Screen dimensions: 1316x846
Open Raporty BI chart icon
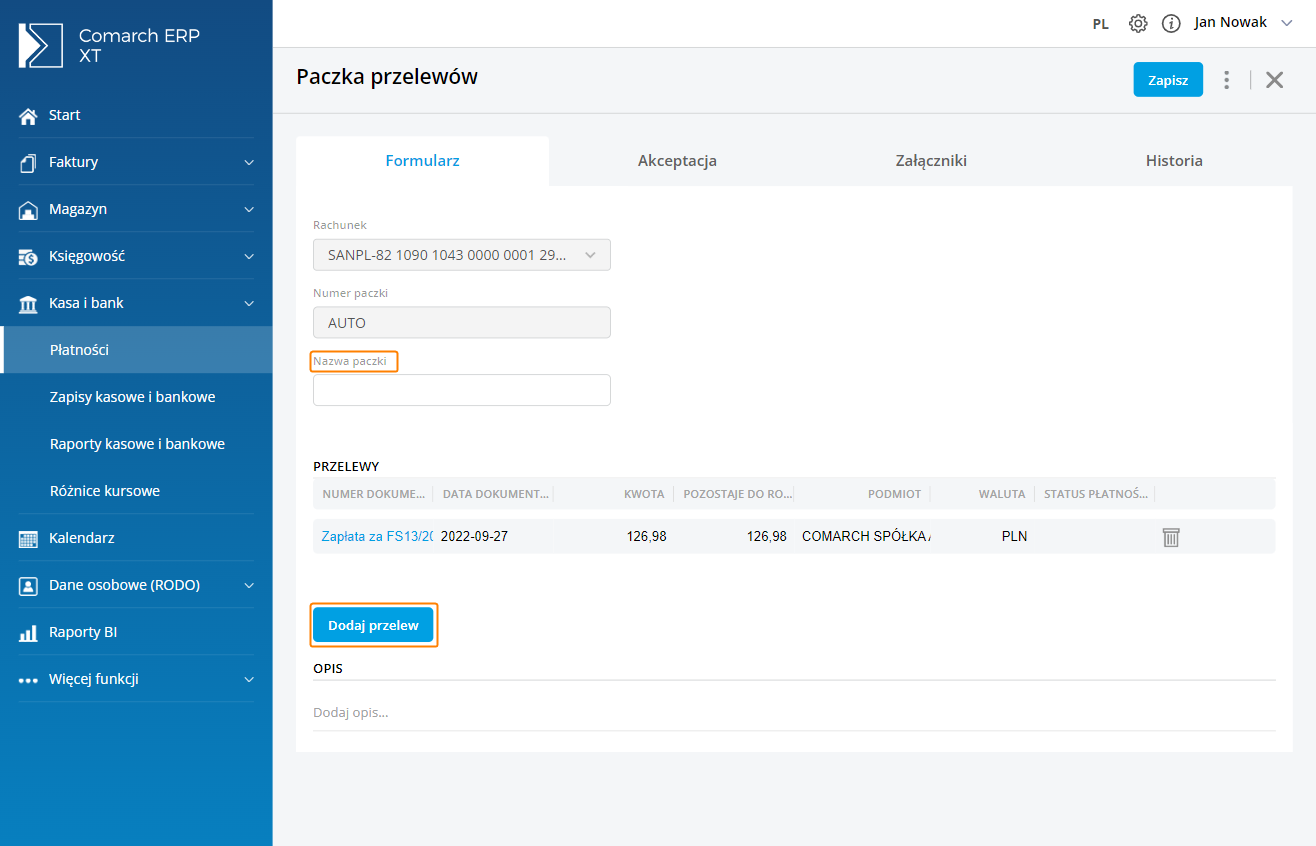click(28, 633)
